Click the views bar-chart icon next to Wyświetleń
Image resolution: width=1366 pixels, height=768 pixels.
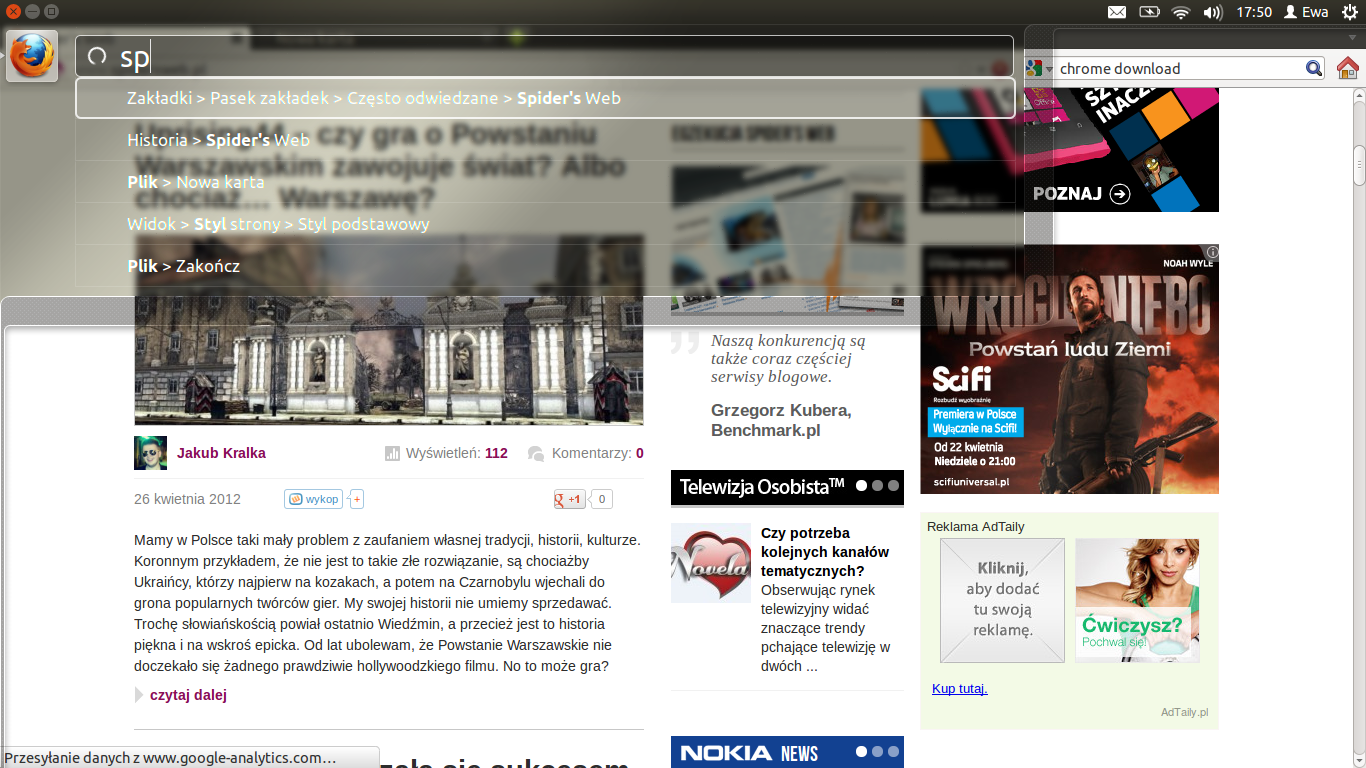click(x=392, y=454)
